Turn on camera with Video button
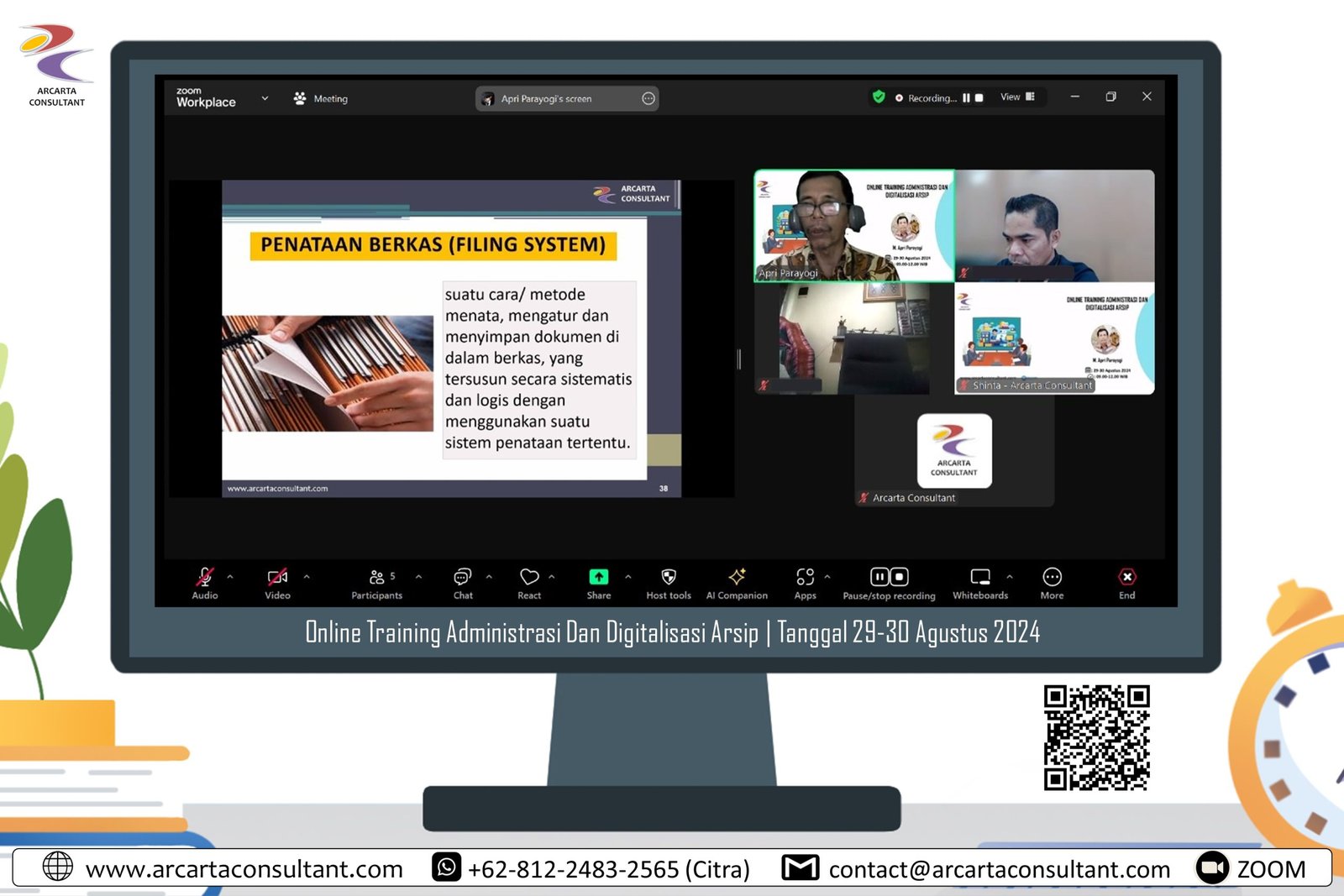 click(277, 578)
